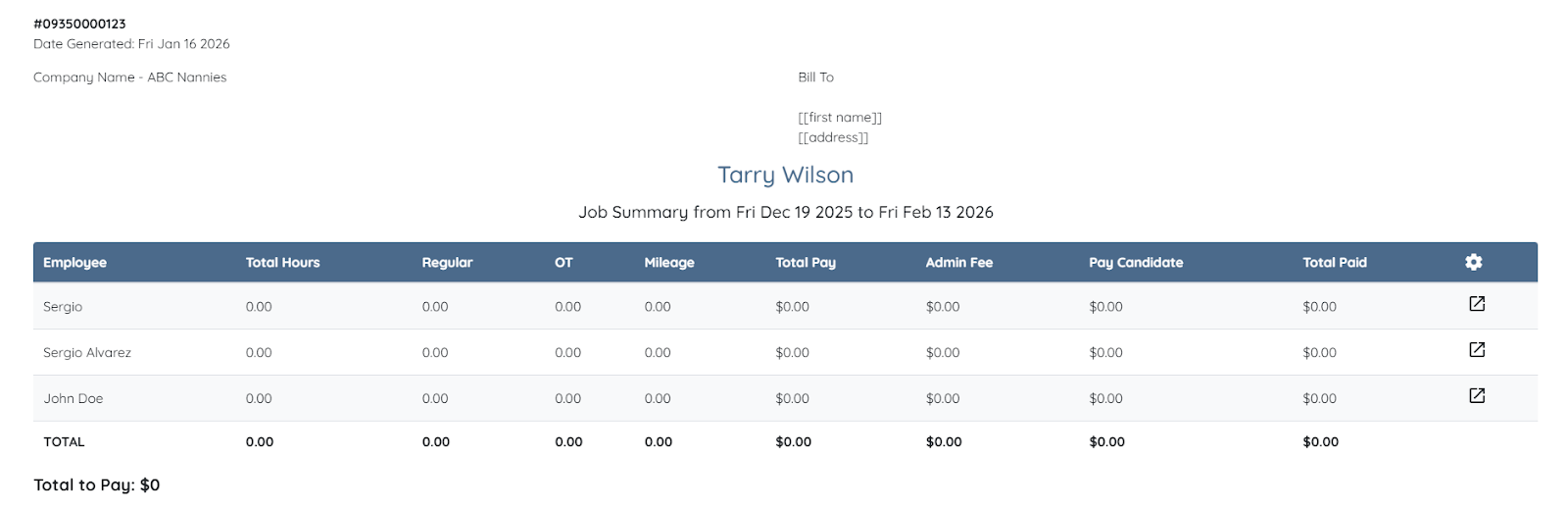Click the Mileage column header
The image size is (1568, 509).
pos(669,263)
